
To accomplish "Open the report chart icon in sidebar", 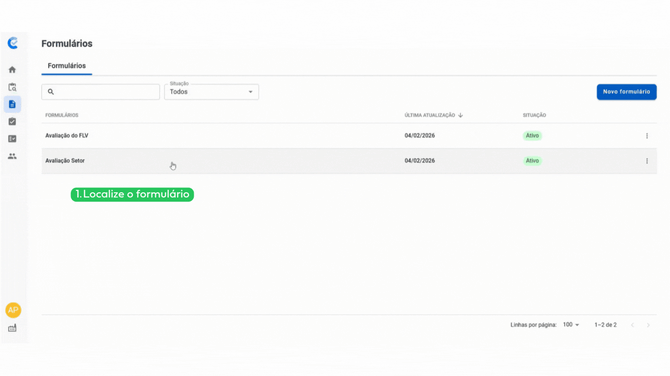I will [x=12, y=139].
